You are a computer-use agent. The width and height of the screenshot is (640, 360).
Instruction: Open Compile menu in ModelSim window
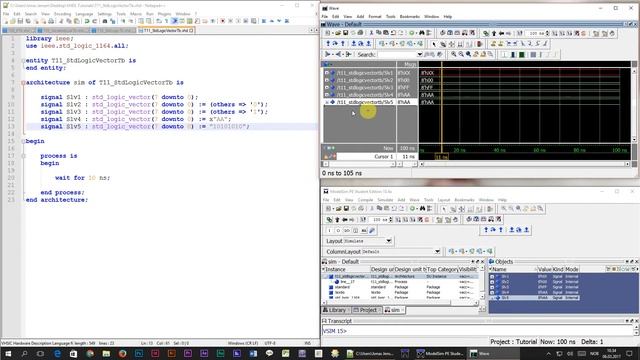point(365,200)
